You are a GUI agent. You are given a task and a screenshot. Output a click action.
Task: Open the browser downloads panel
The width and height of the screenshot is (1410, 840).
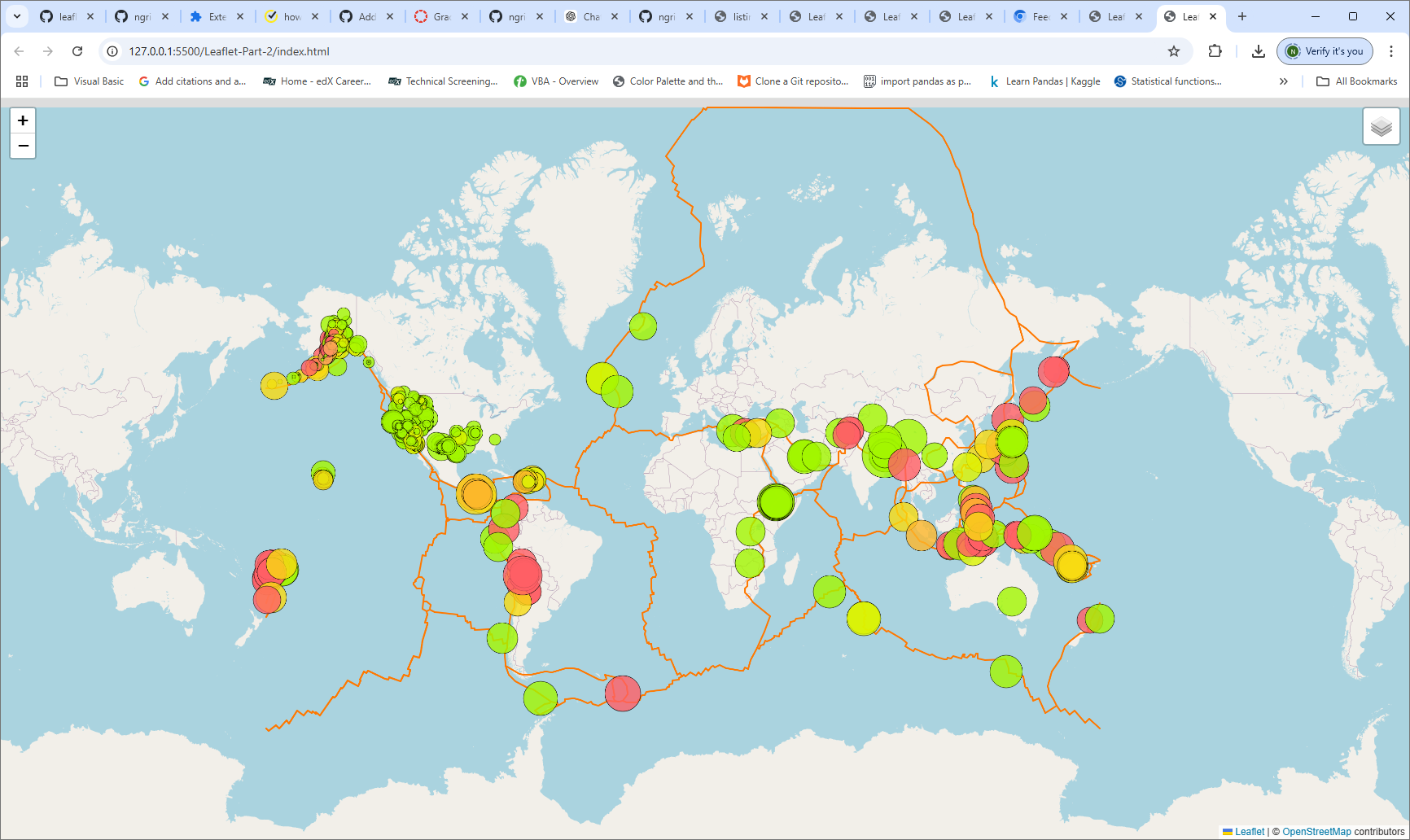pyautogui.click(x=1258, y=51)
